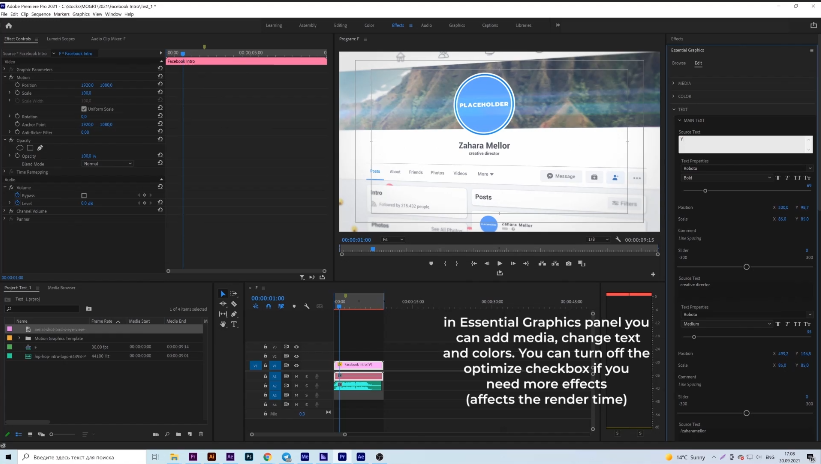This screenshot has height=464, width=821.
Task: Toggle lock on track V1
Action: [x=265, y=366]
